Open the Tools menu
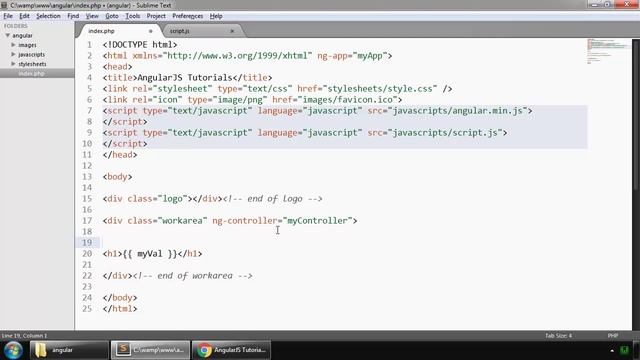The image size is (640, 360). (132, 16)
